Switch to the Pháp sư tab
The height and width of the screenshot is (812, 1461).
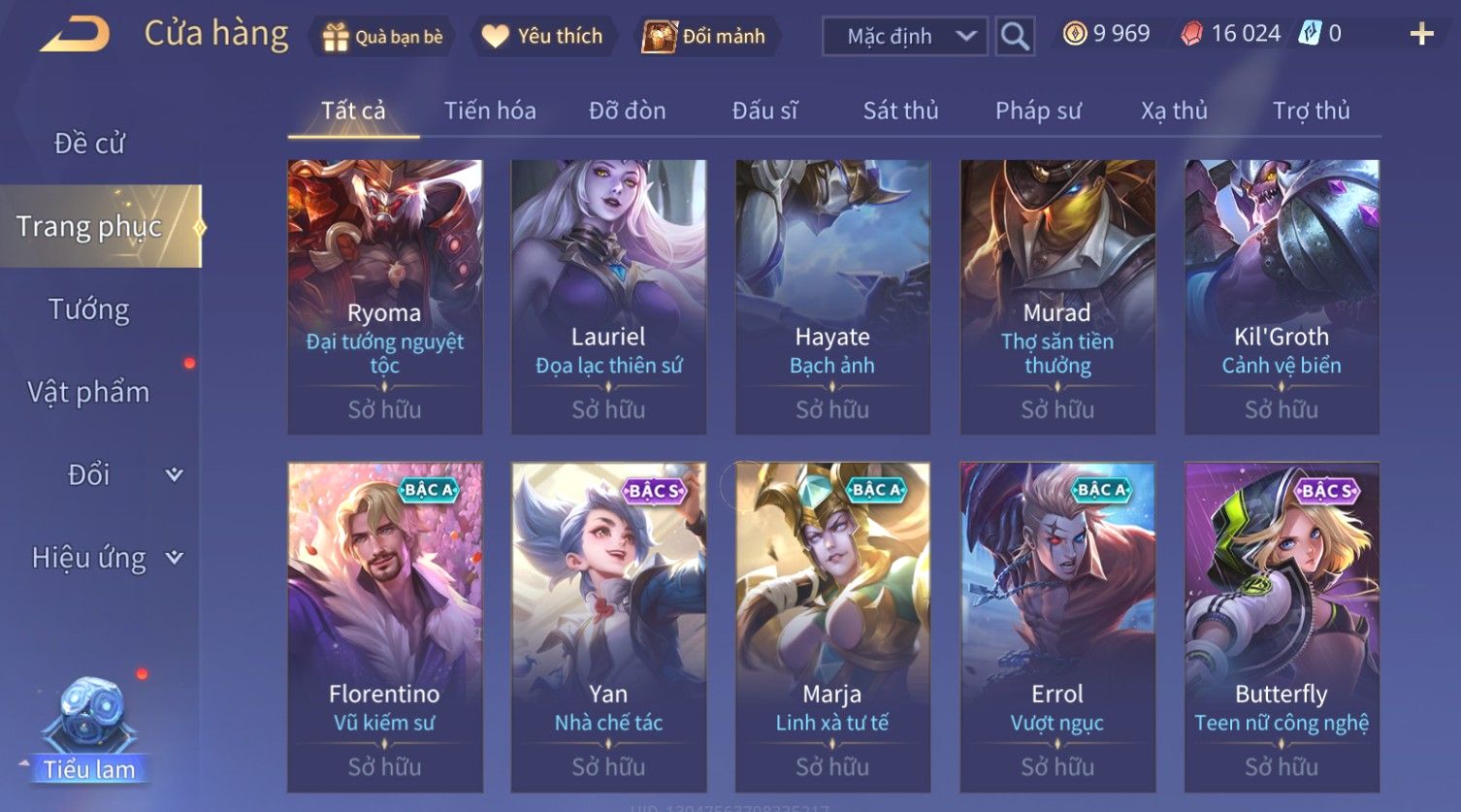[1038, 111]
